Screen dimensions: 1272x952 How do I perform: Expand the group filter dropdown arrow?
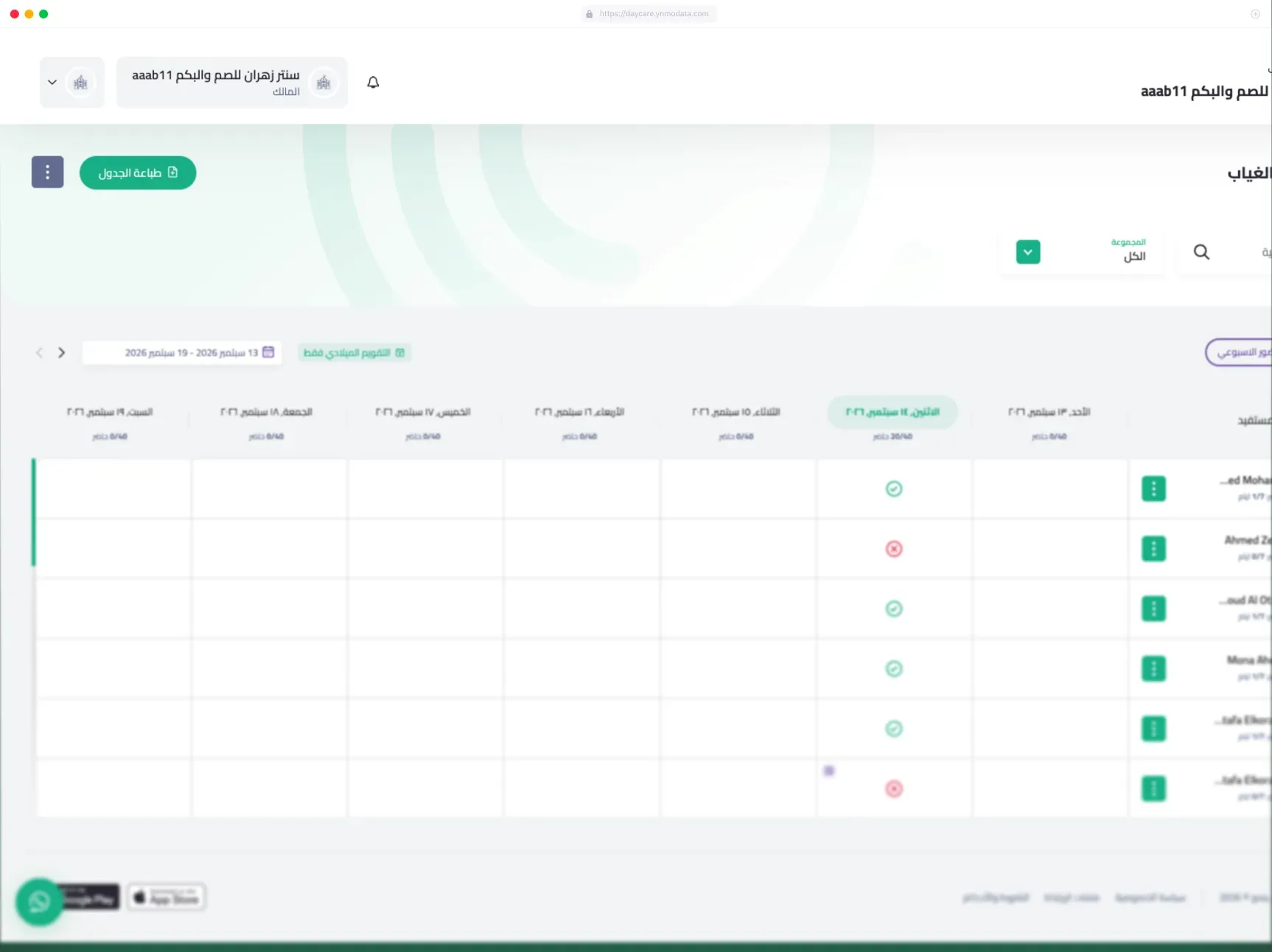(x=1028, y=252)
